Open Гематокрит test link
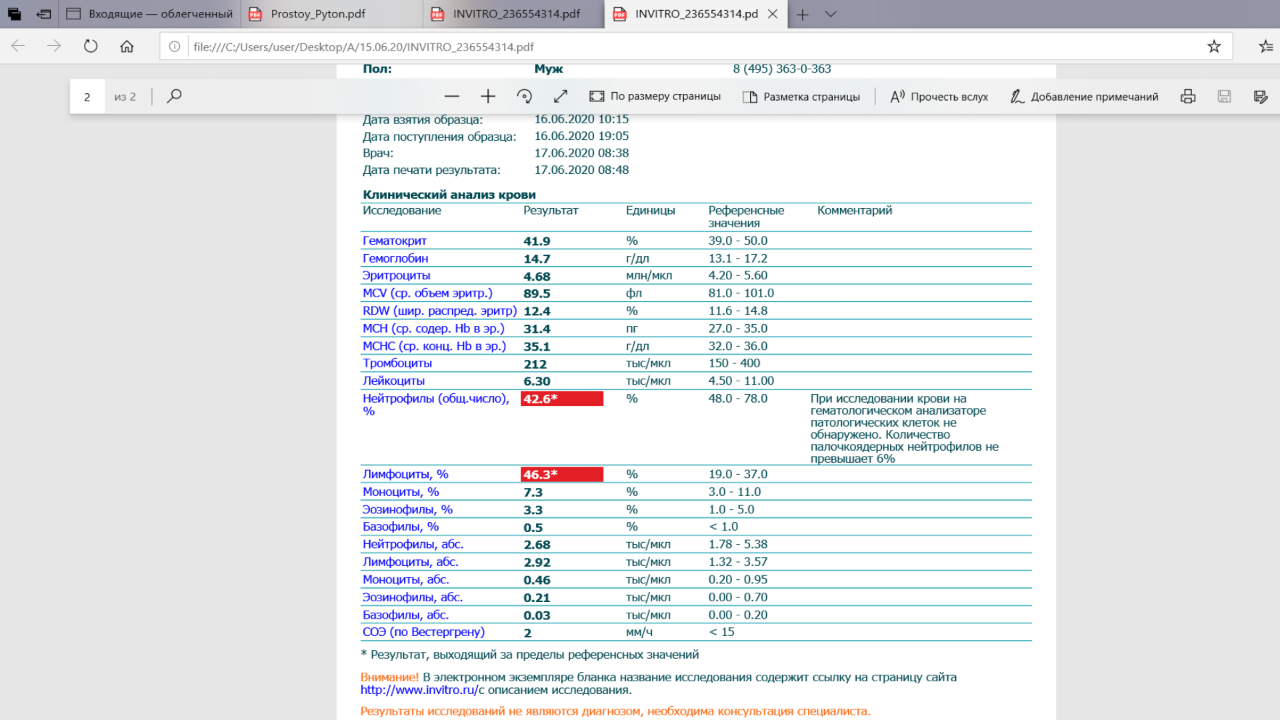Screen dimensions: 1280x720 pos(394,241)
